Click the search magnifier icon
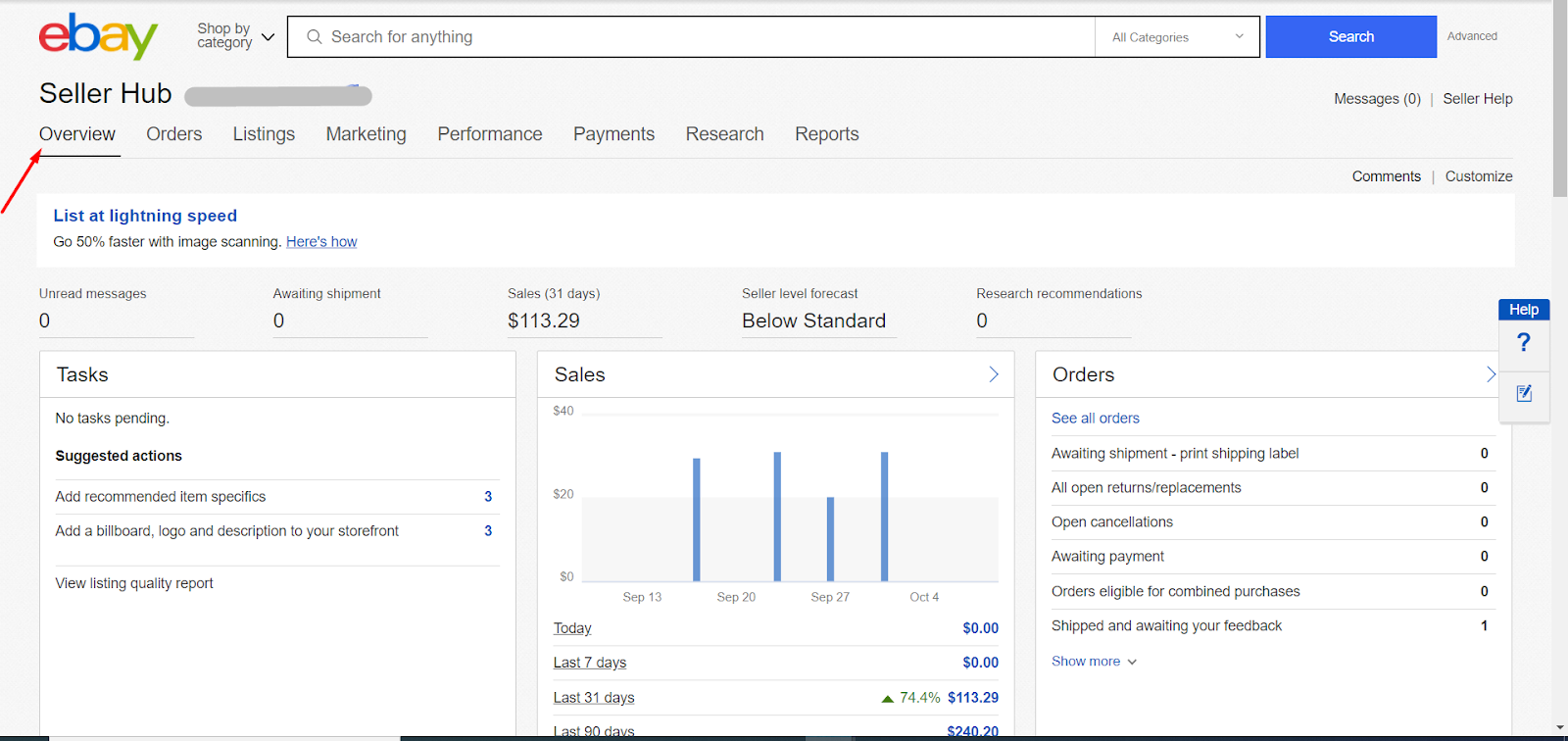The height and width of the screenshot is (741, 1568). [315, 37]
